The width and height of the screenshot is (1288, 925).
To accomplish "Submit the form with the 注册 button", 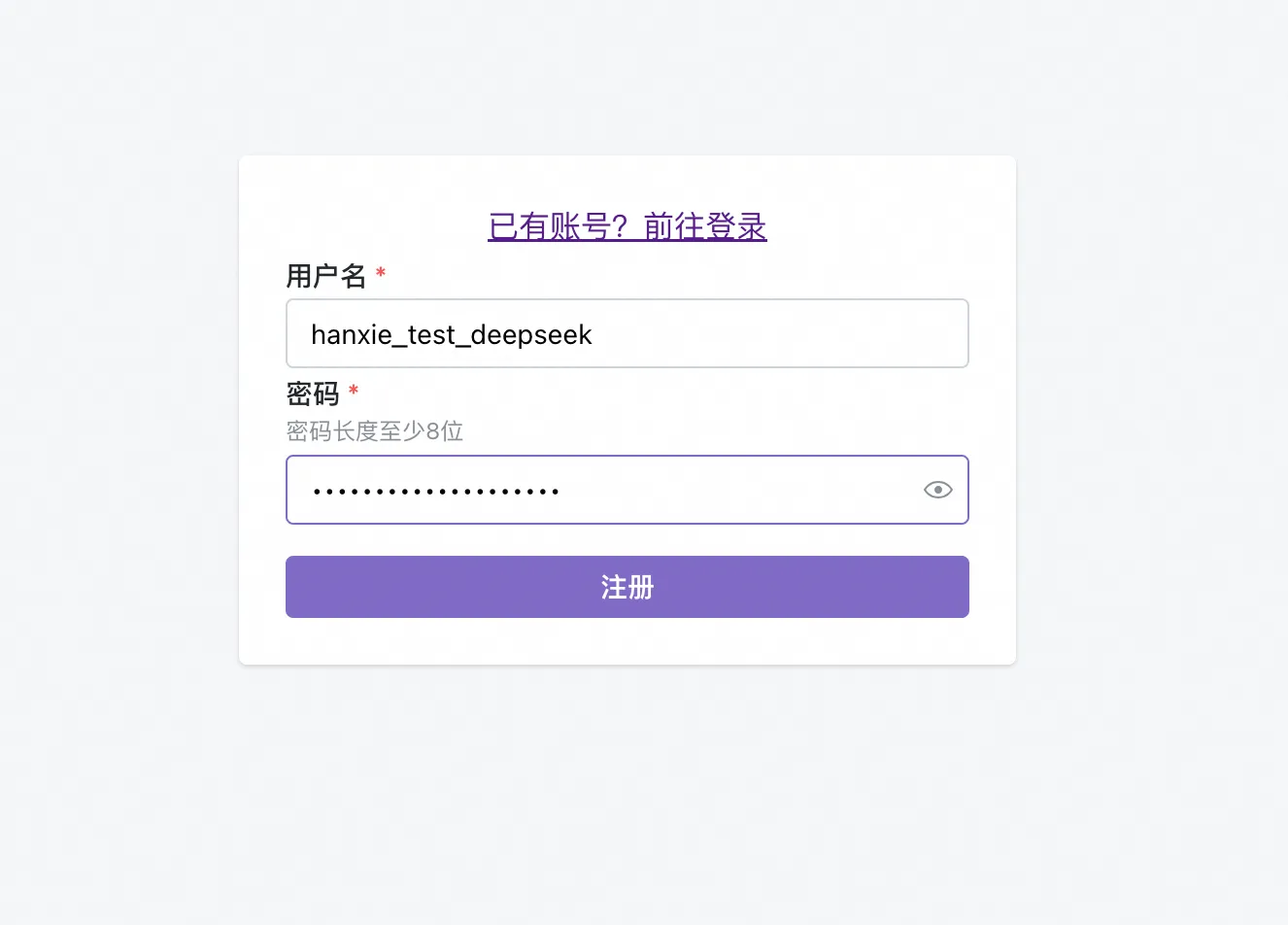I will coord(627,587).
